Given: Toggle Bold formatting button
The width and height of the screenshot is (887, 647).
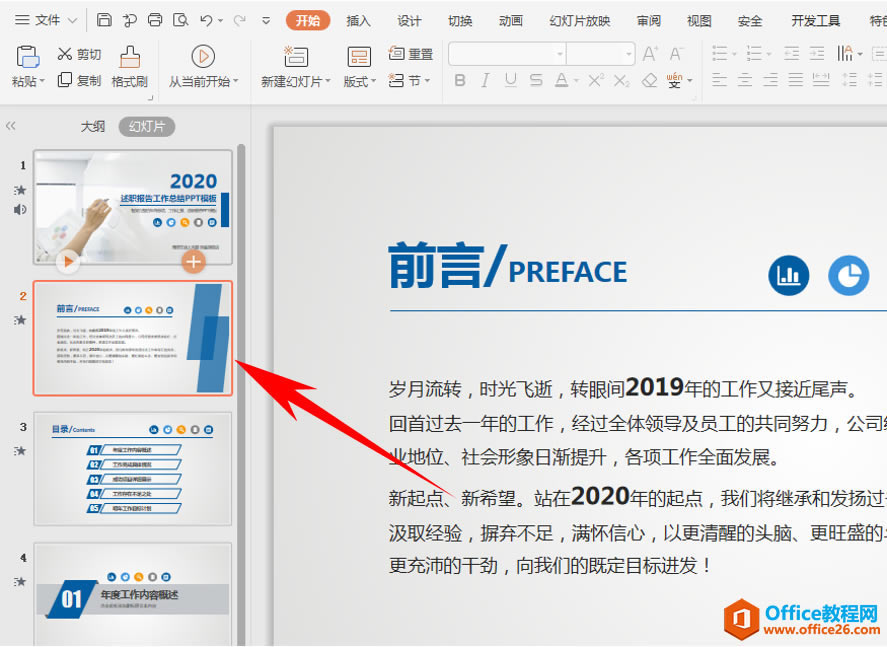Looking at the screenshot, I should pyautogui.click(x=460, y=80).
